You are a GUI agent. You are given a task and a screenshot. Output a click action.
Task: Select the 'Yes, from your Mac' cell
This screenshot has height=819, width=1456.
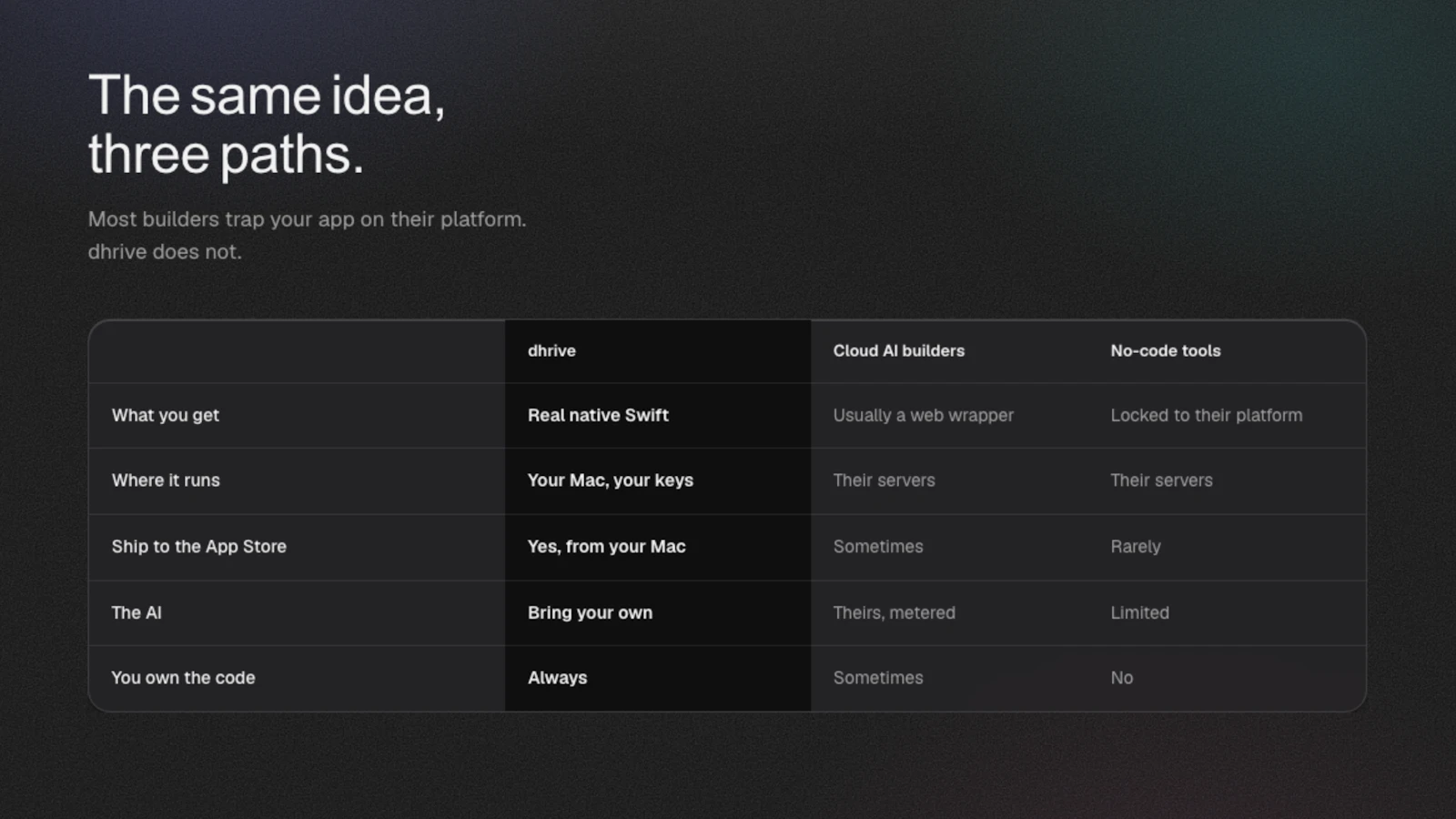pos(607,547)
